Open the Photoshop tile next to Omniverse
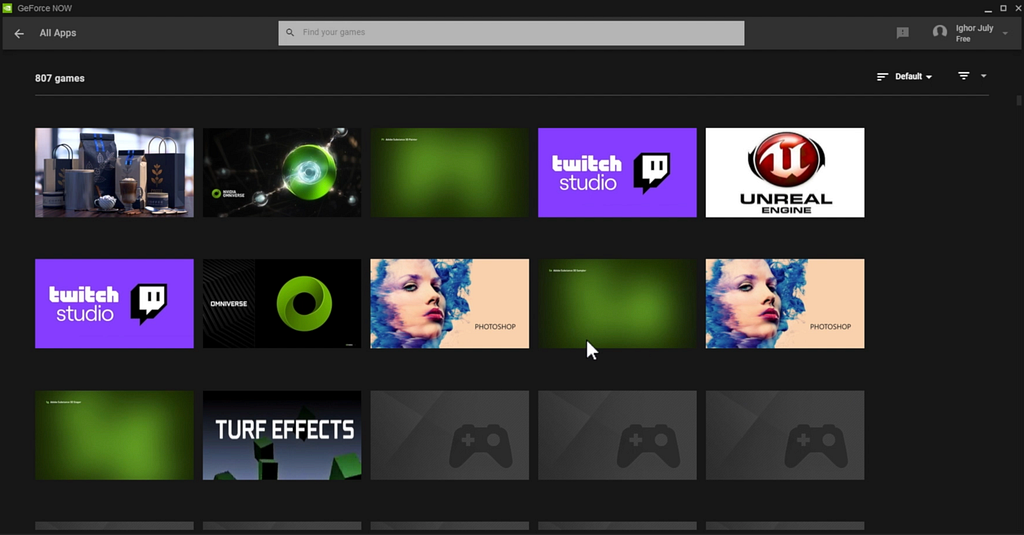The image size is (1024, 535). pyautogui.click(x=450, y=304)
